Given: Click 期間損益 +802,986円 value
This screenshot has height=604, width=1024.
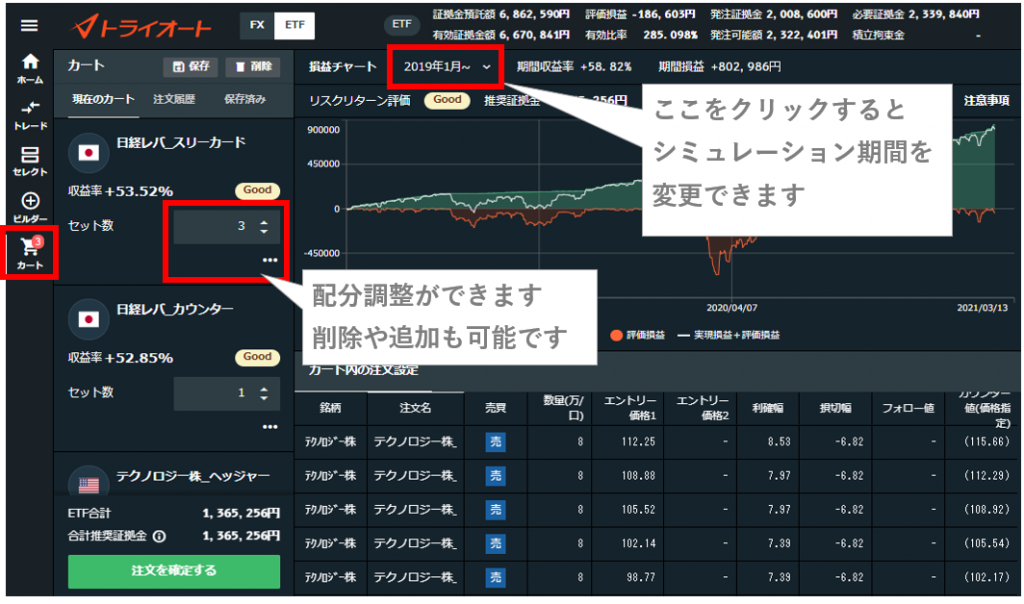Looking at the screenshot, I should [746, 67].
